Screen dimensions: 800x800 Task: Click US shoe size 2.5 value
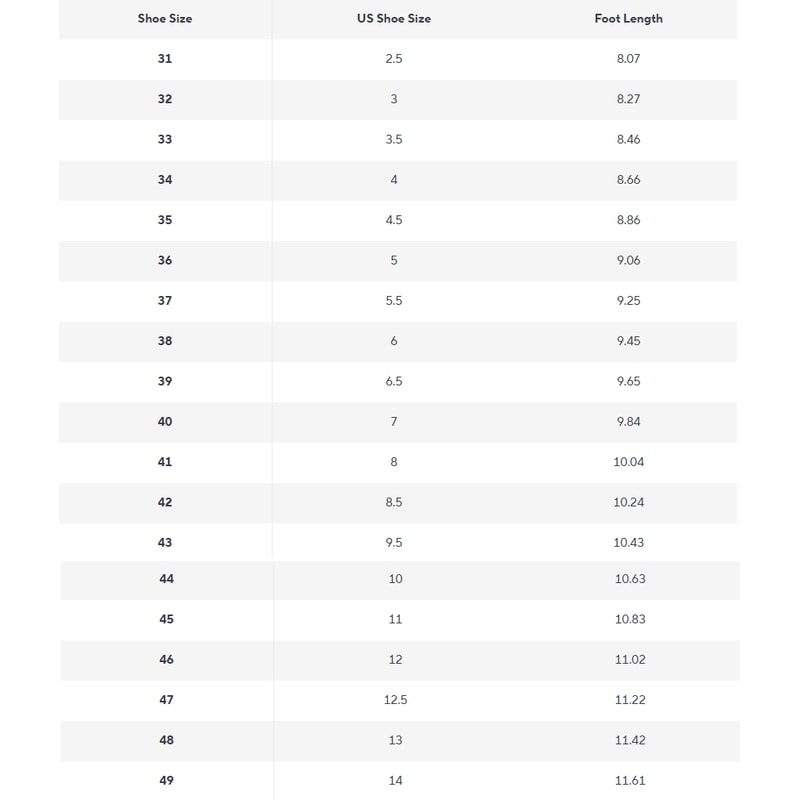coord(394,59)
